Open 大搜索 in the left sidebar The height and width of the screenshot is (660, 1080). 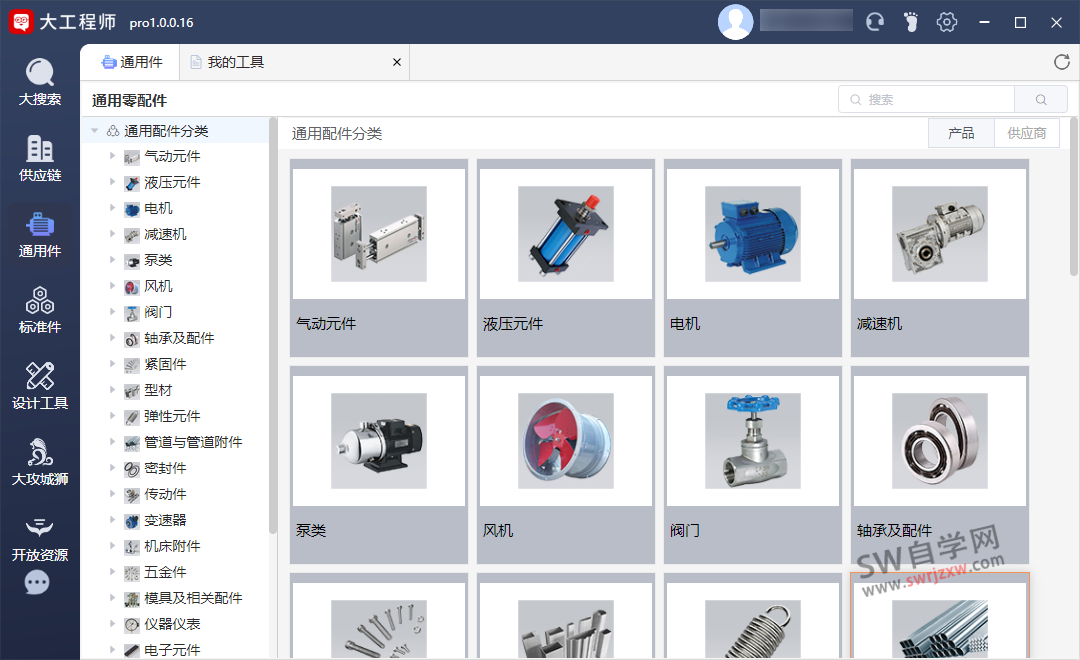(40, 80)
